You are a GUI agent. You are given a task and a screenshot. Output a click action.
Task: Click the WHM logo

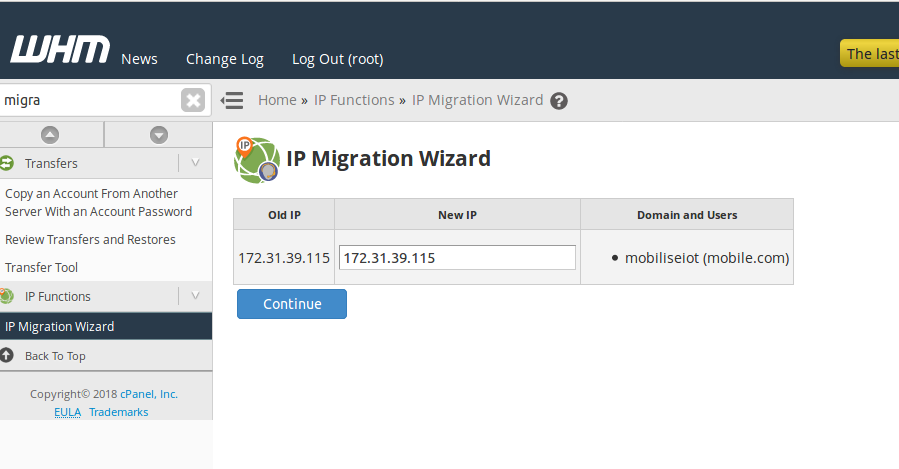pyautogui.click(x=59, y=49)
